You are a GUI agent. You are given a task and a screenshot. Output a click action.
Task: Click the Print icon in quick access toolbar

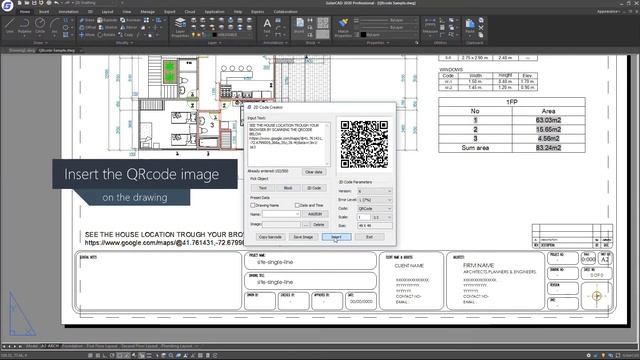click(49, 3)
